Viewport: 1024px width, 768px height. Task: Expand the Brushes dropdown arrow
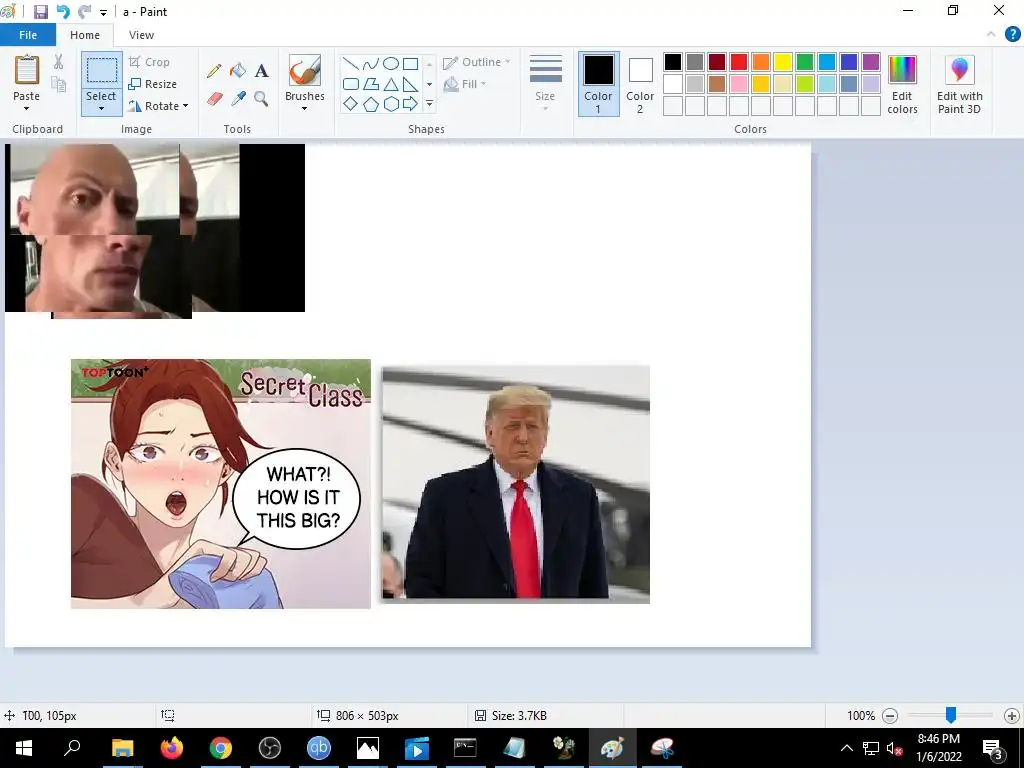tap(304, 108)
